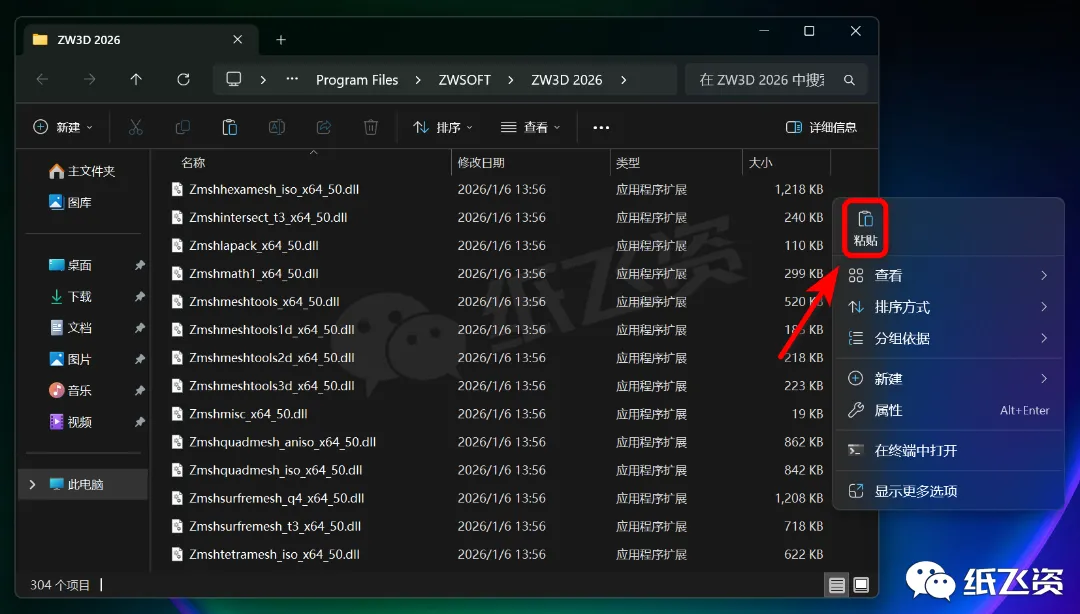Click the file icon of Zmshmisc_x64_50.dll

pyautogui.click(x=177, y=414)
